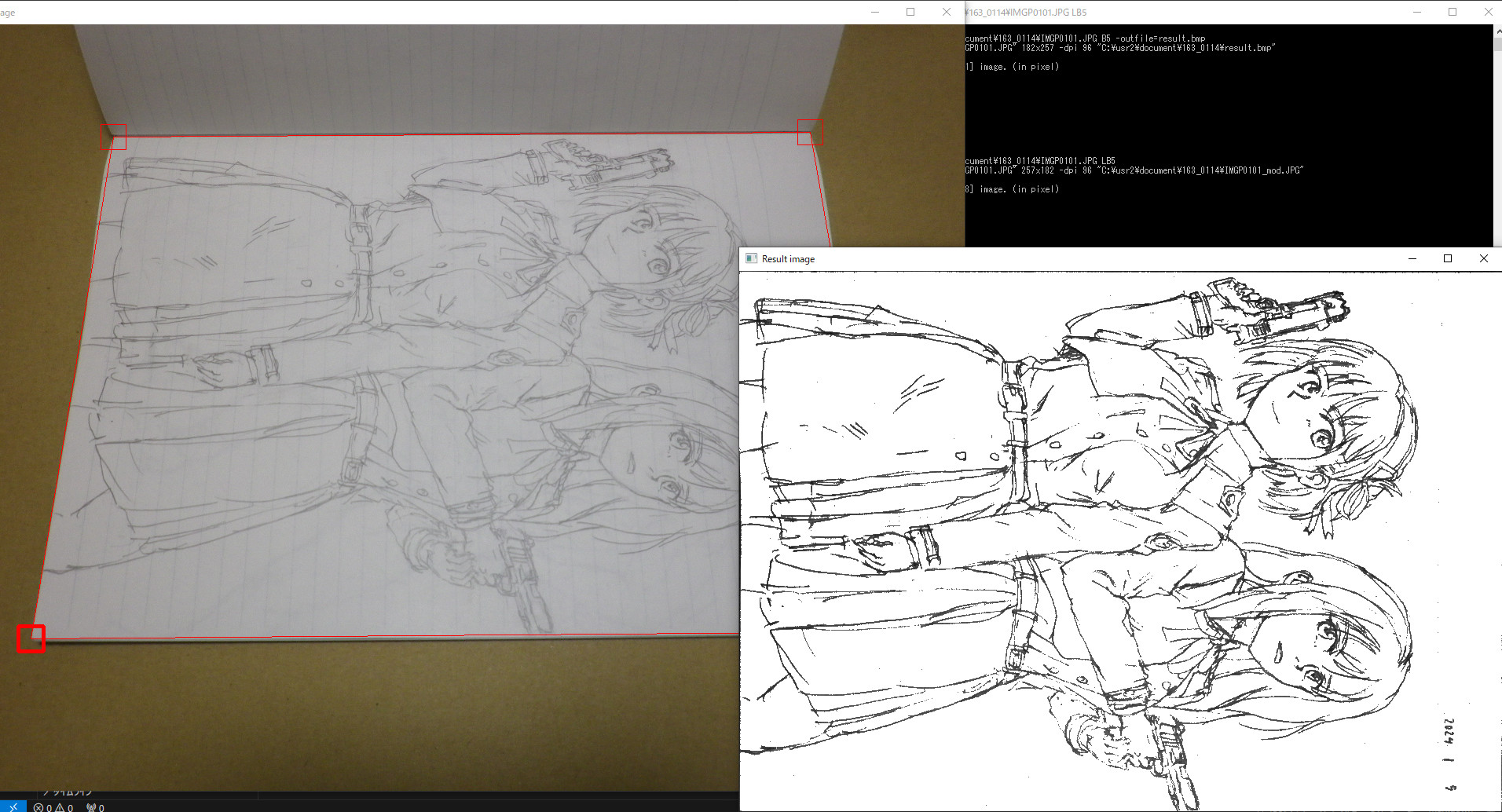Screen dimensions: 1502x812
Task: Select the bottom-left red corner handle on the photo
Action: click(x=31, y=638)
